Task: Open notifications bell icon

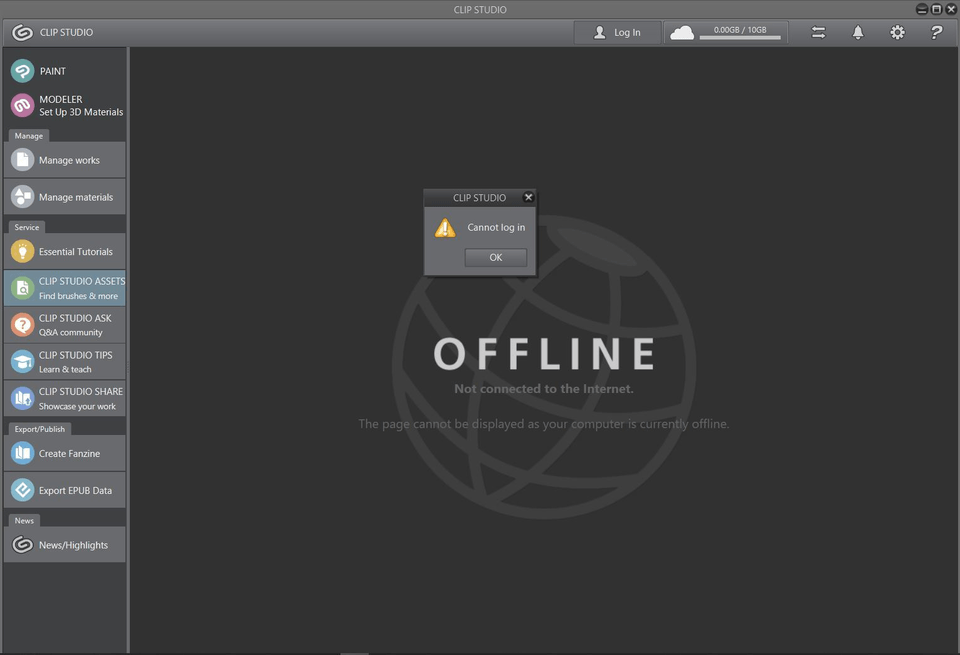Action: click(858, 32)
